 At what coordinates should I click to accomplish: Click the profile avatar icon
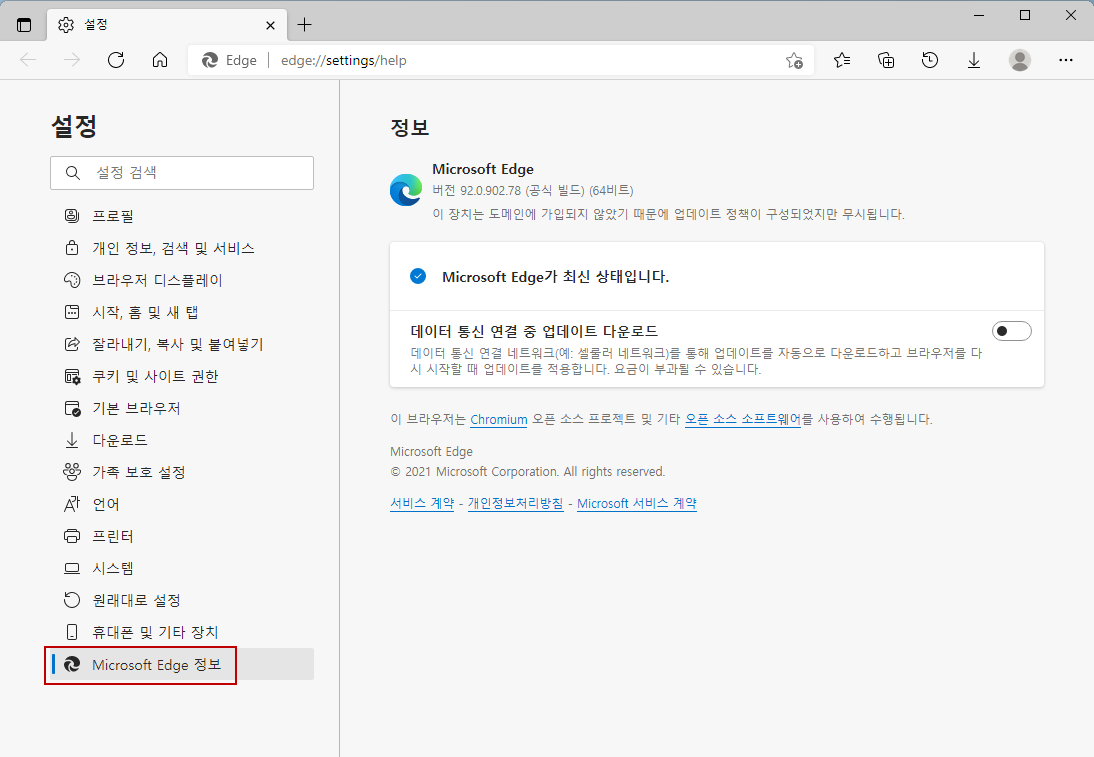tap(1019, 60)
